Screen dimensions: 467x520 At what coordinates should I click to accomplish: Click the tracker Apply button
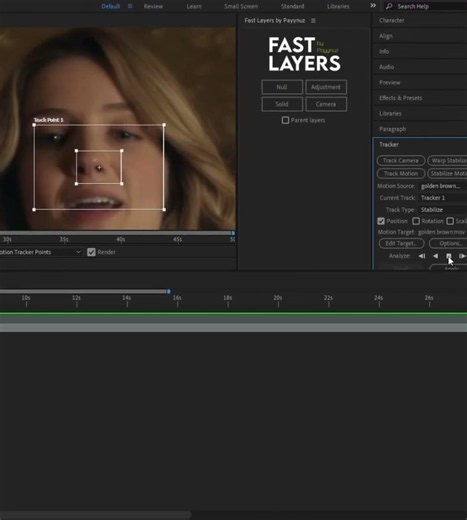point(448,268)
